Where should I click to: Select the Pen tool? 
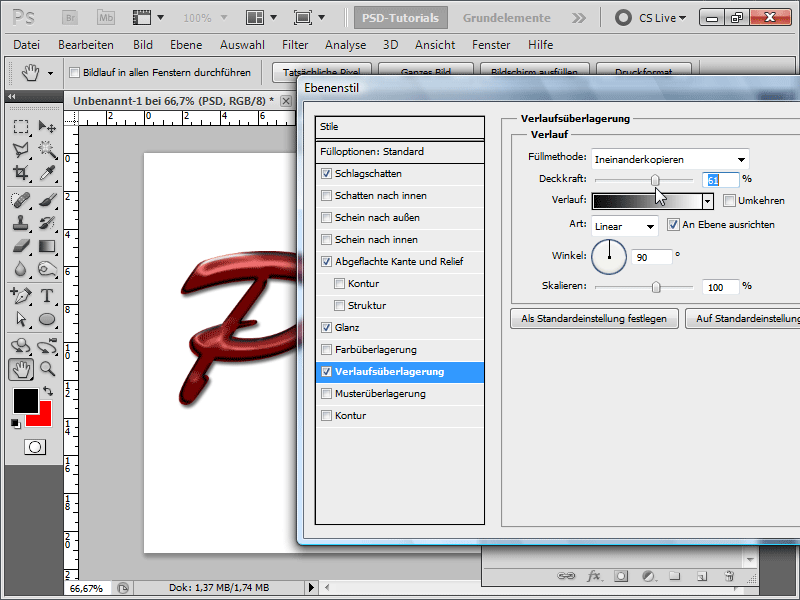[21, 295]
